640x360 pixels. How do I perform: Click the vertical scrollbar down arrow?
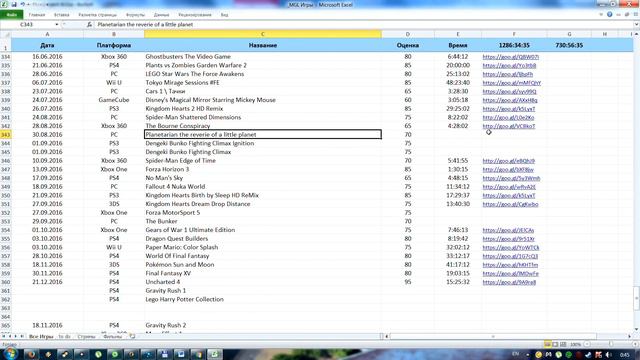(x=636, y=329)
